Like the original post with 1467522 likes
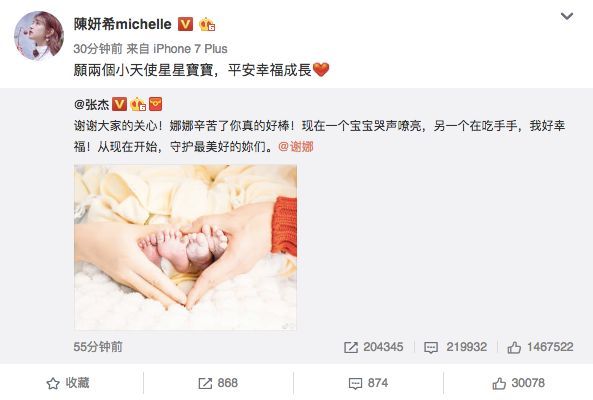The image size is (593, 400). [540, 347]
